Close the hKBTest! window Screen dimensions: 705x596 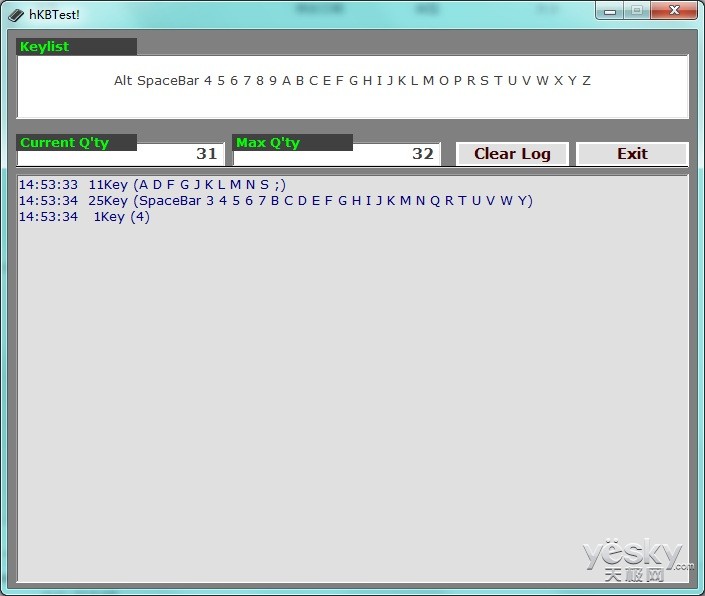coord(674,11)
